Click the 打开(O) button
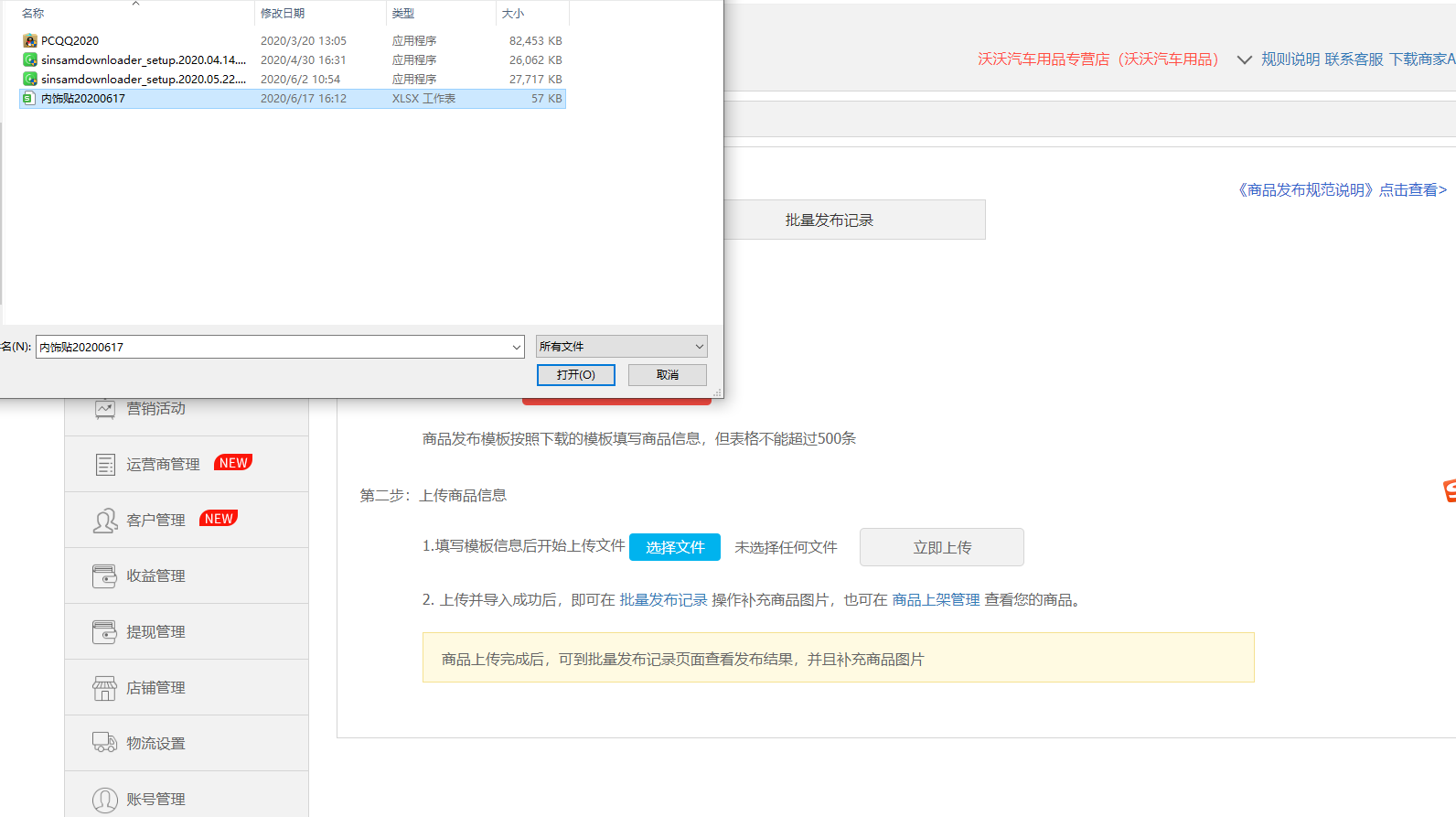 pos(575,375)
